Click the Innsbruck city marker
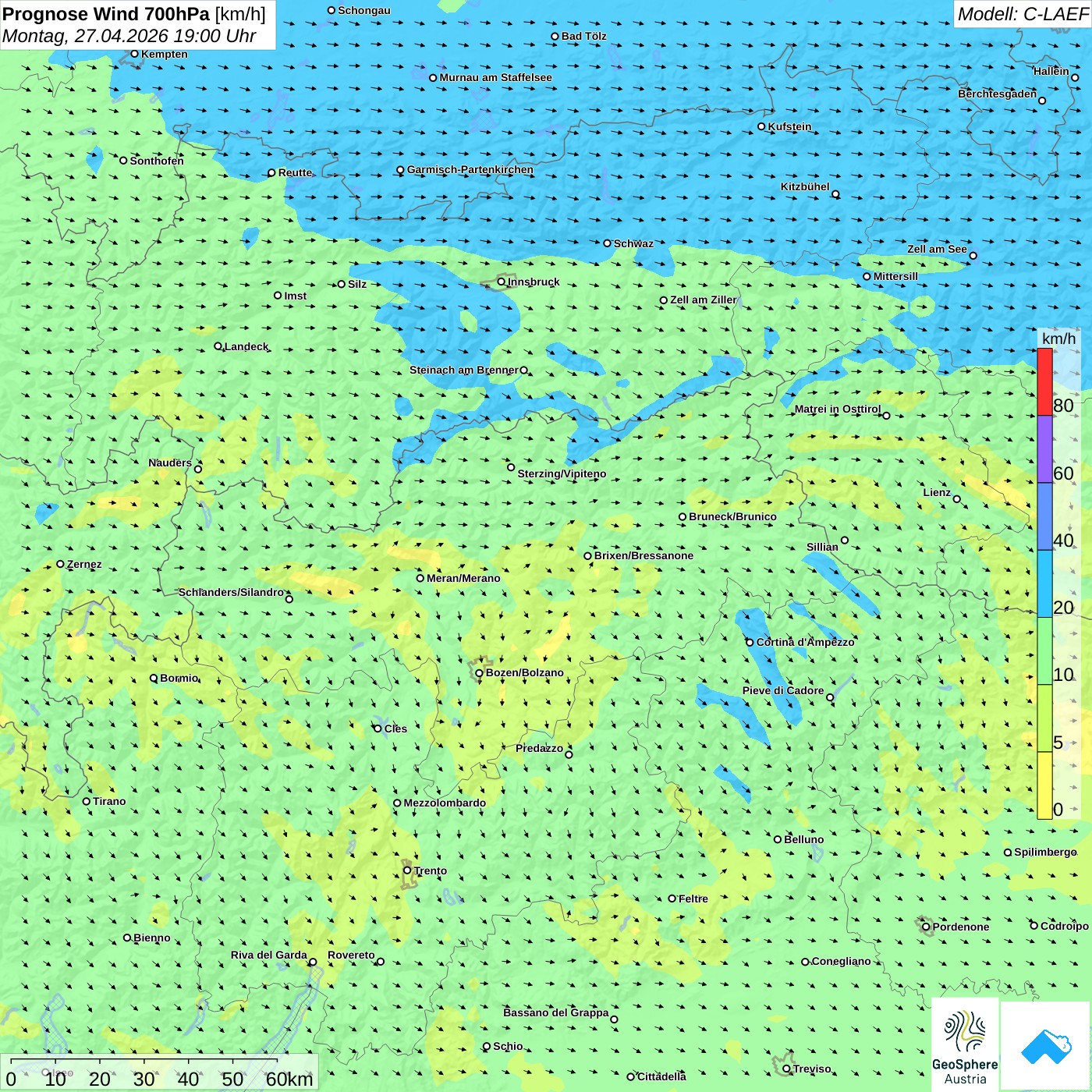Screen dimensions: 1092x1092 click(x=502, y=282)
